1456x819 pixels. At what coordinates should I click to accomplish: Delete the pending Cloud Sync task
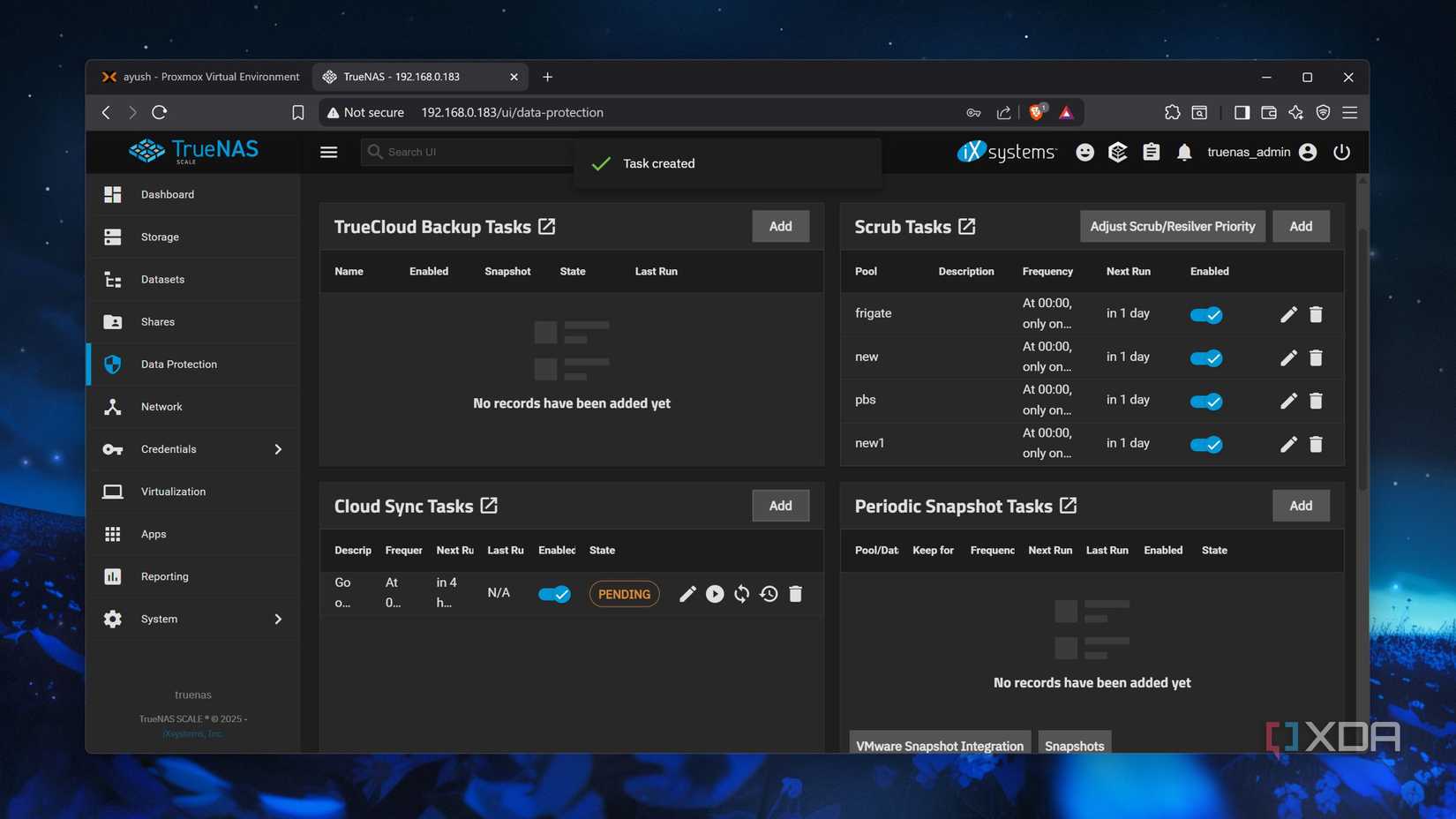coord(795,594)
